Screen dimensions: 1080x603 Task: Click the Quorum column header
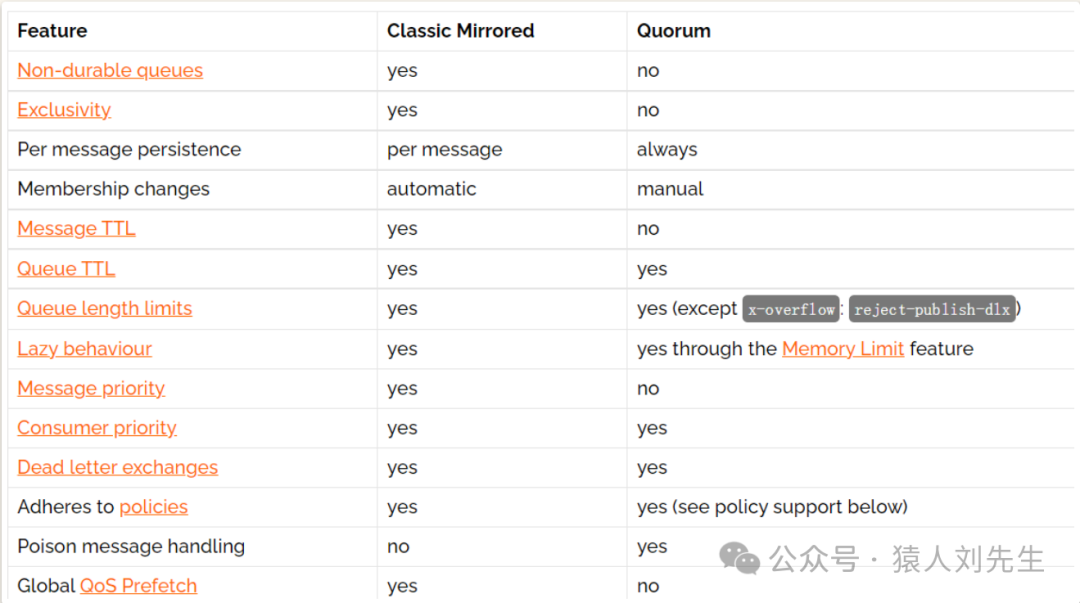click(x=673, y=31)
